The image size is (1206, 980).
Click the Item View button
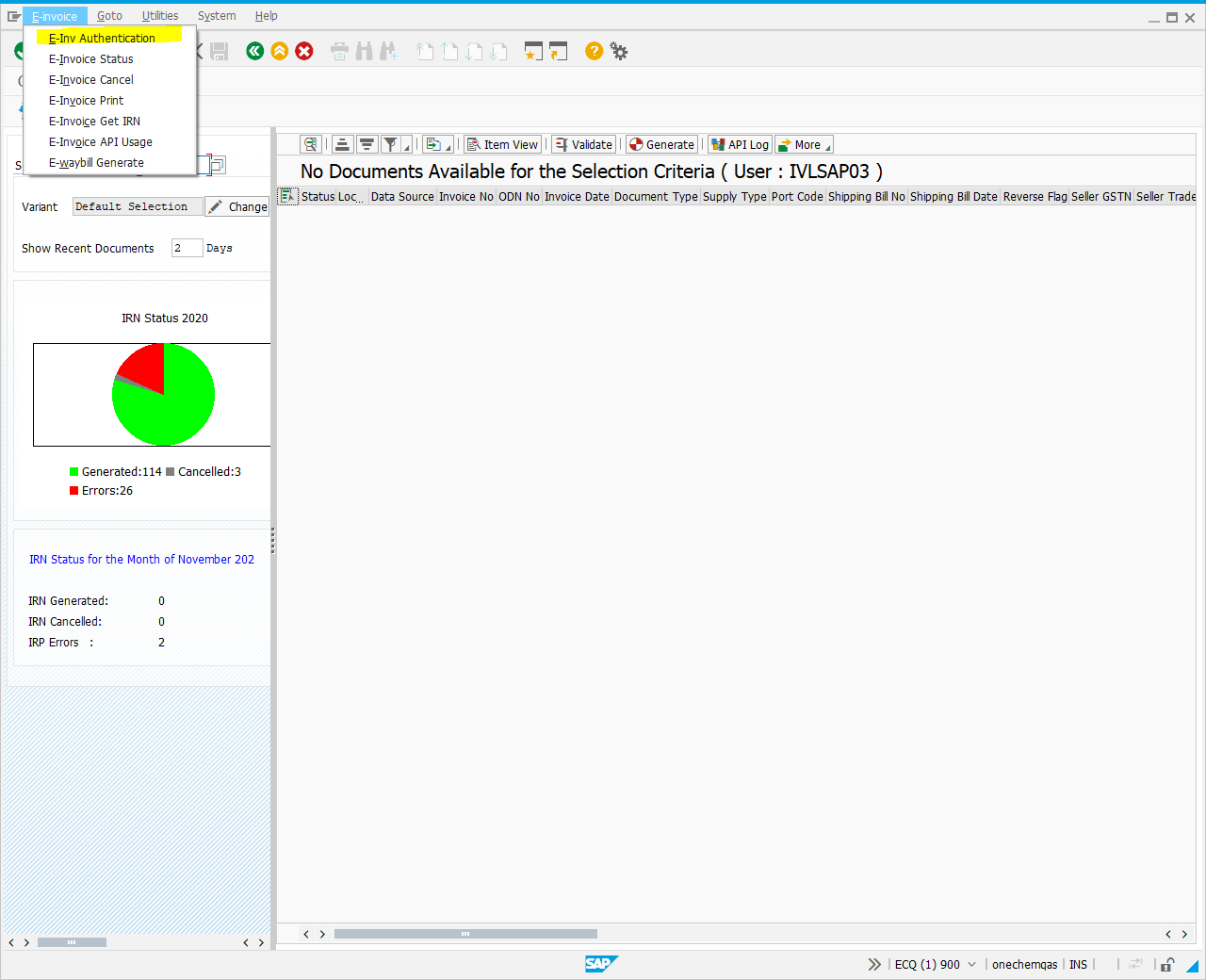pyautogui.click(x=503, y=144)
